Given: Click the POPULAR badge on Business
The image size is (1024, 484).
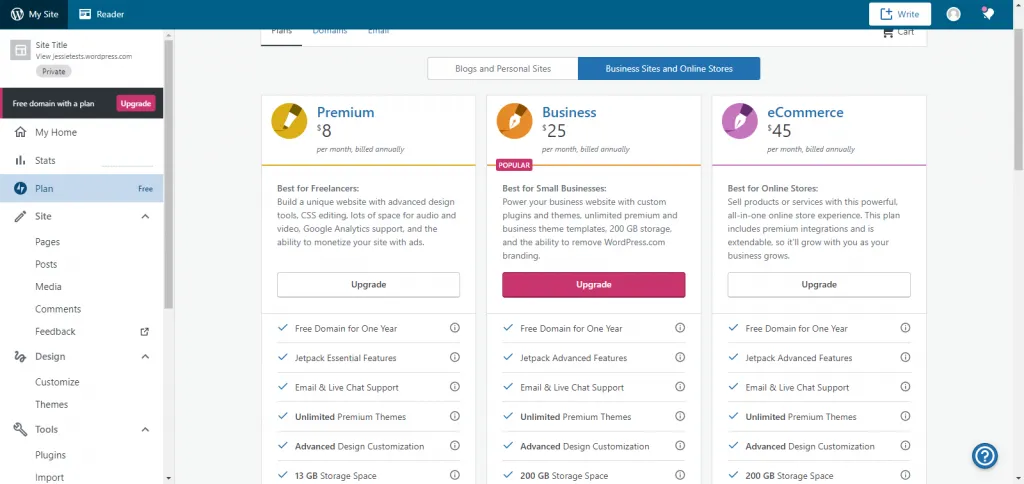Looking at the screenshot, I should tap(515, 165).
